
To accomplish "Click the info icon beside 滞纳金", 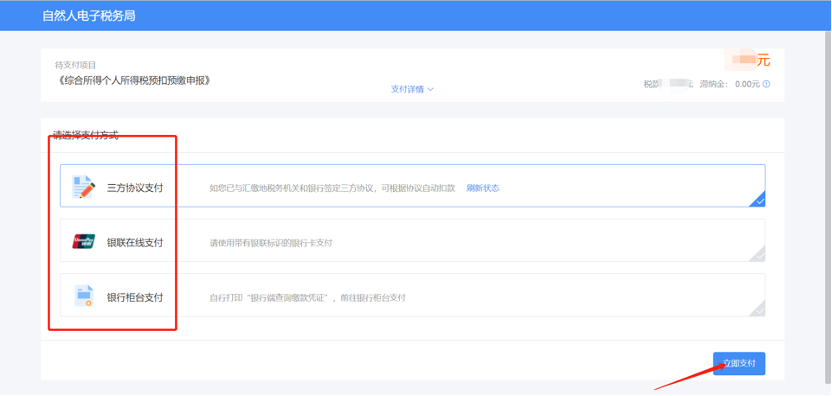I will pos(766,84).
